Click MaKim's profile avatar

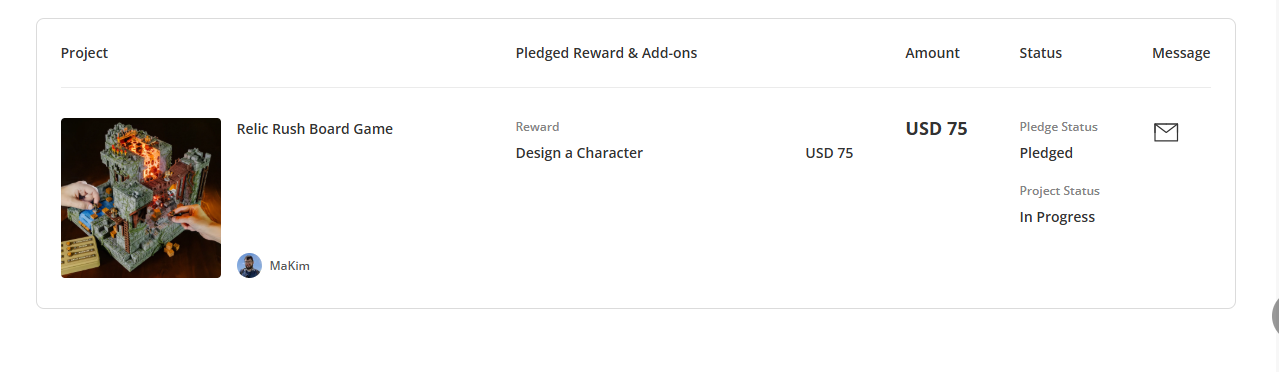249,265
